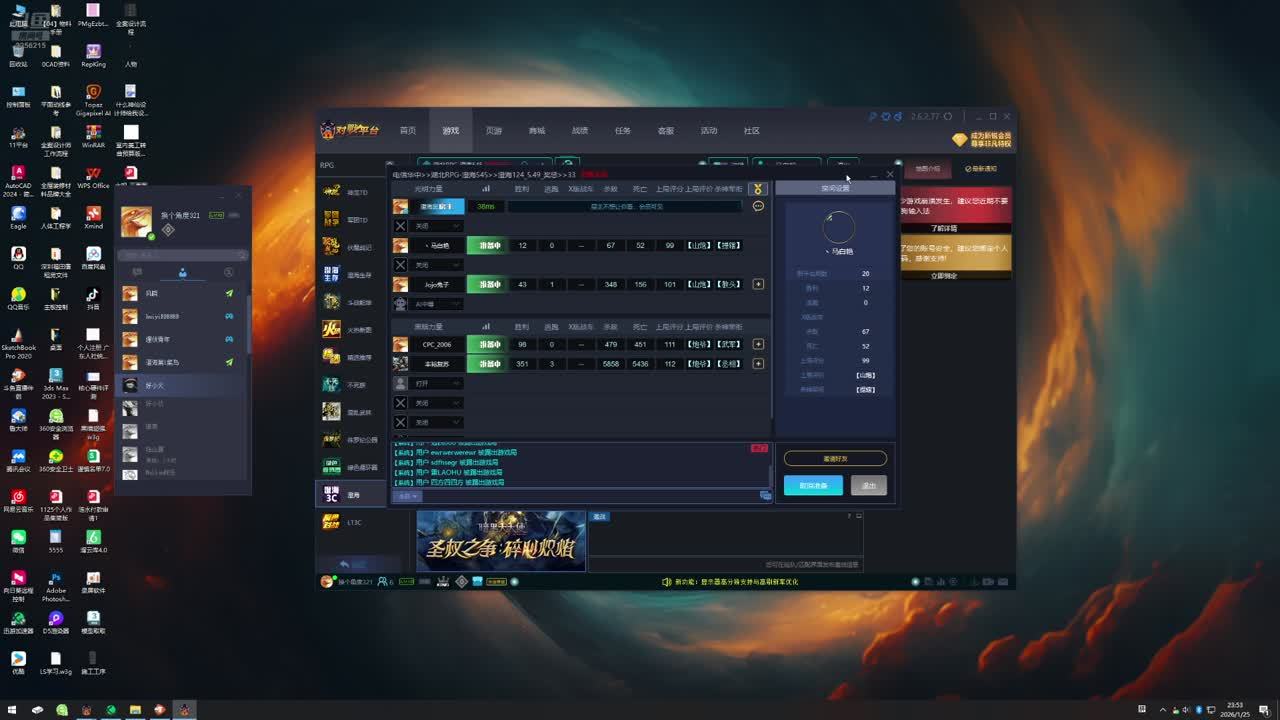Expand the AI中等 slot dropdown

[437, 304]
